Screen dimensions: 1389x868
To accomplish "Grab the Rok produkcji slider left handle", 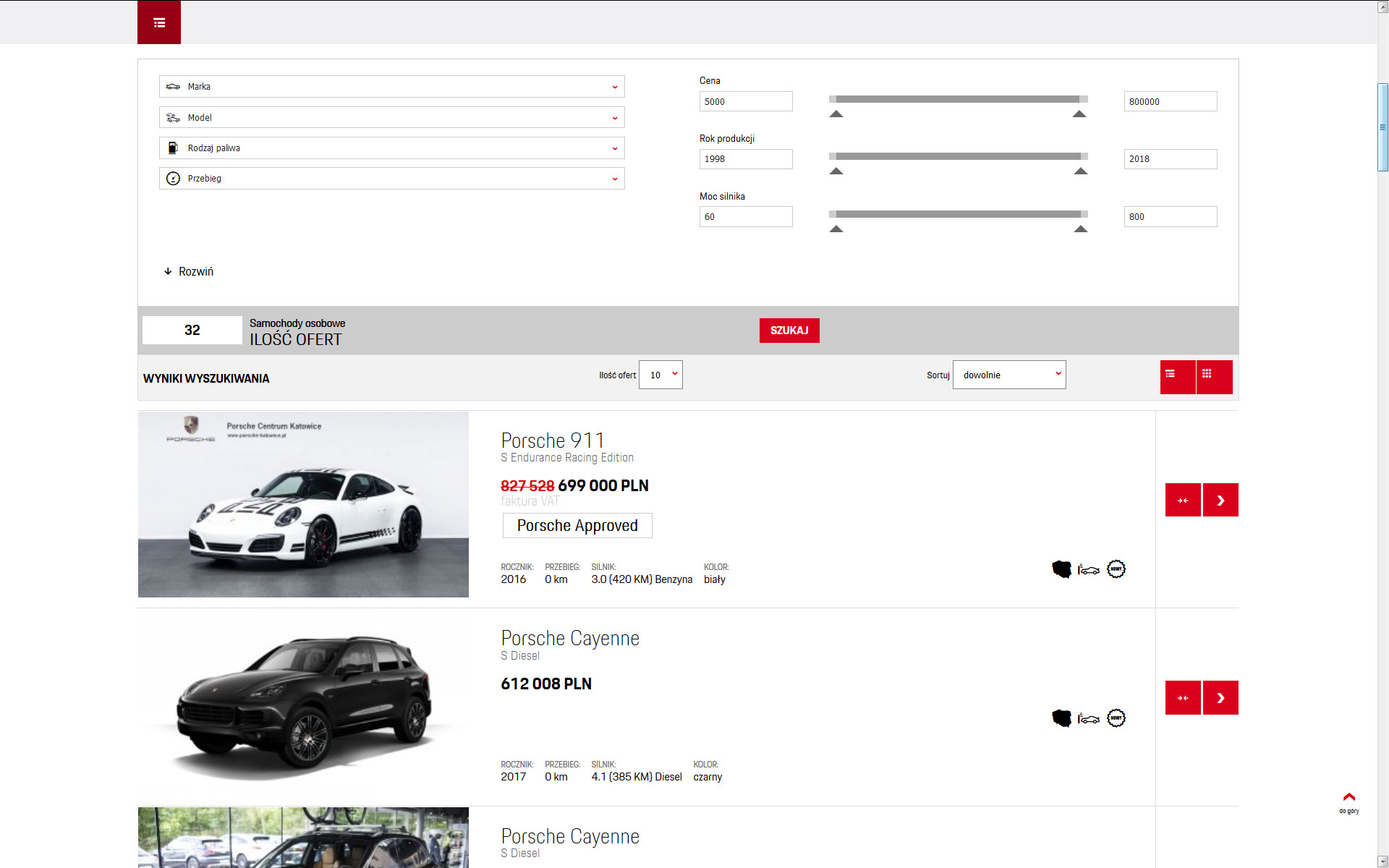I will click(x=836, y=171).
